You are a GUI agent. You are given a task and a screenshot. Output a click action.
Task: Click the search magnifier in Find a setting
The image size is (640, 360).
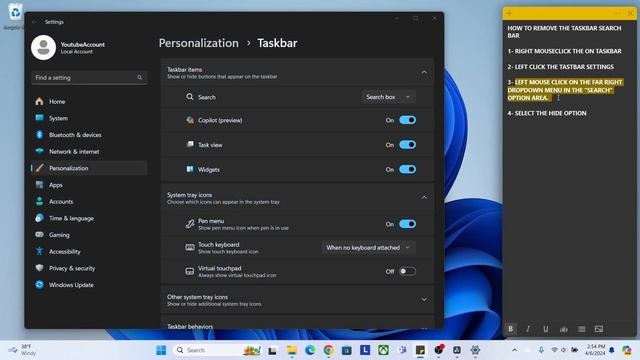(140, 78)
